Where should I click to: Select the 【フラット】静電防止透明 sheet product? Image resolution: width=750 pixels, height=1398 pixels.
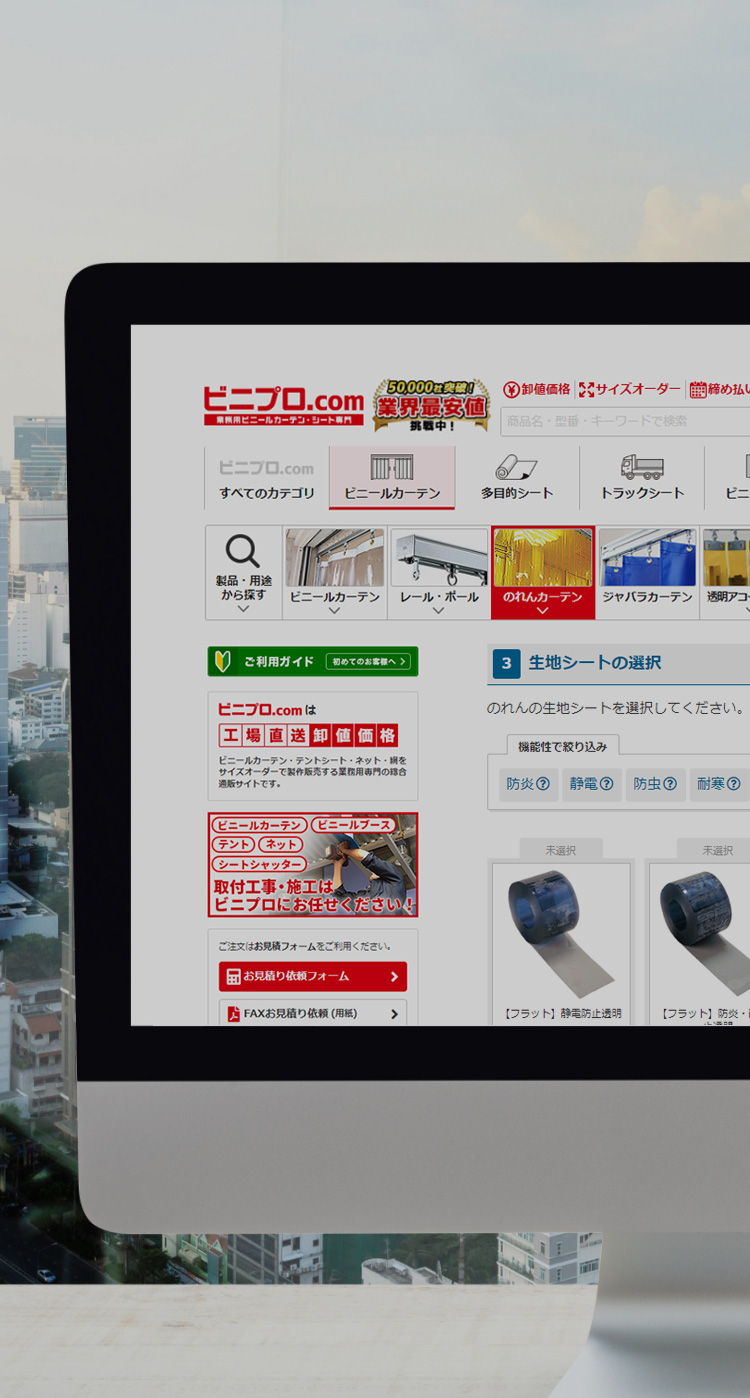point(562,941)
